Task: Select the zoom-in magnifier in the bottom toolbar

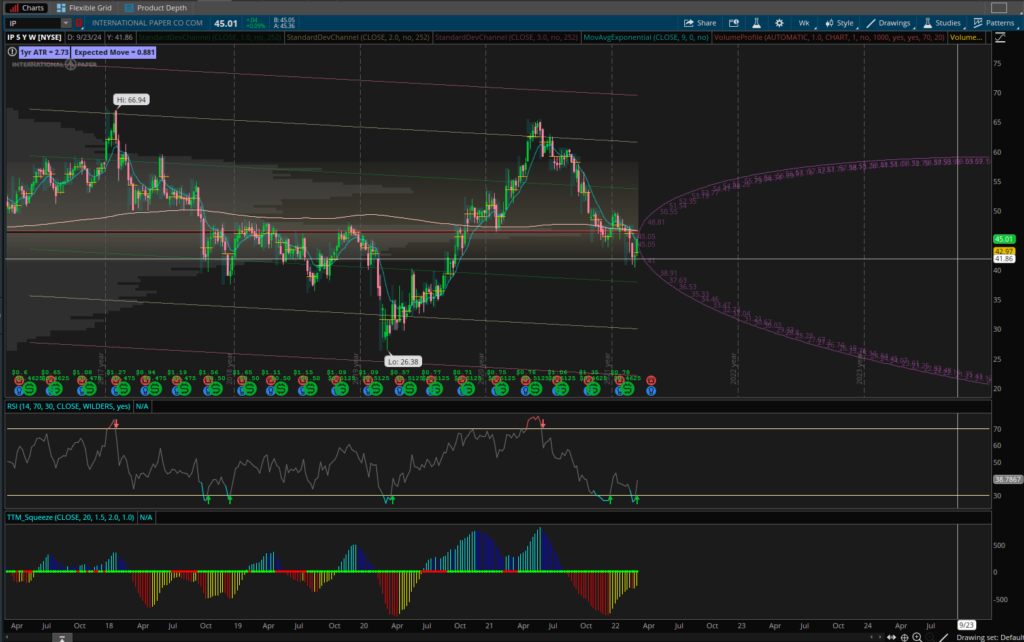Action: (917, 637)
